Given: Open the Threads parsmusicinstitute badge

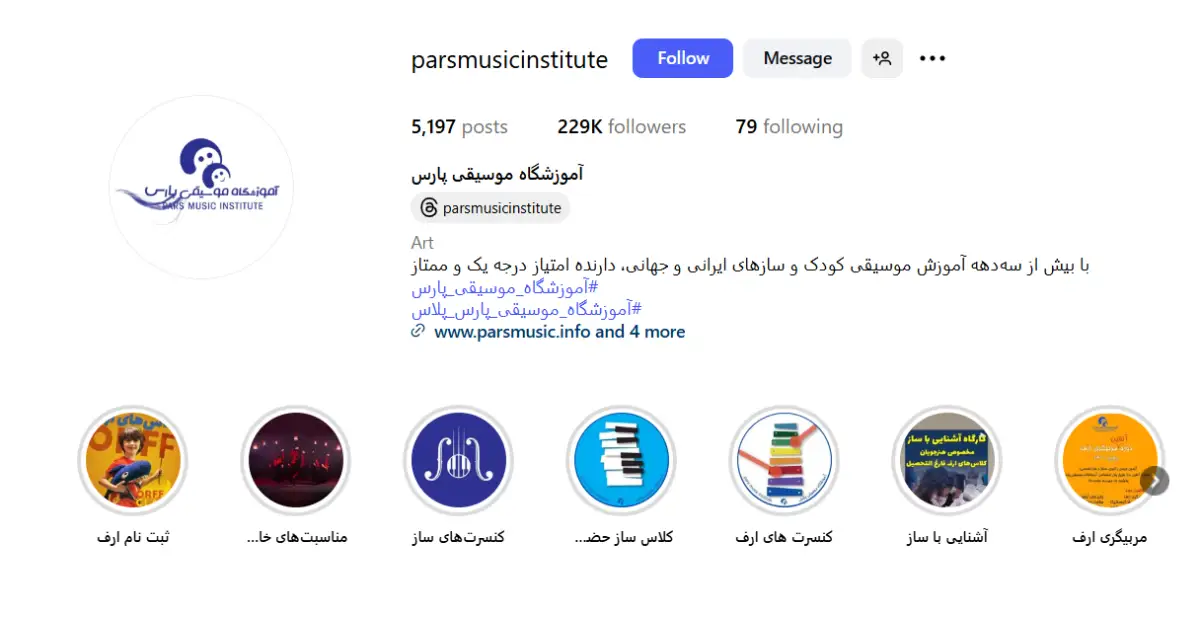Looking at the screenshot, I should (490, 208).
